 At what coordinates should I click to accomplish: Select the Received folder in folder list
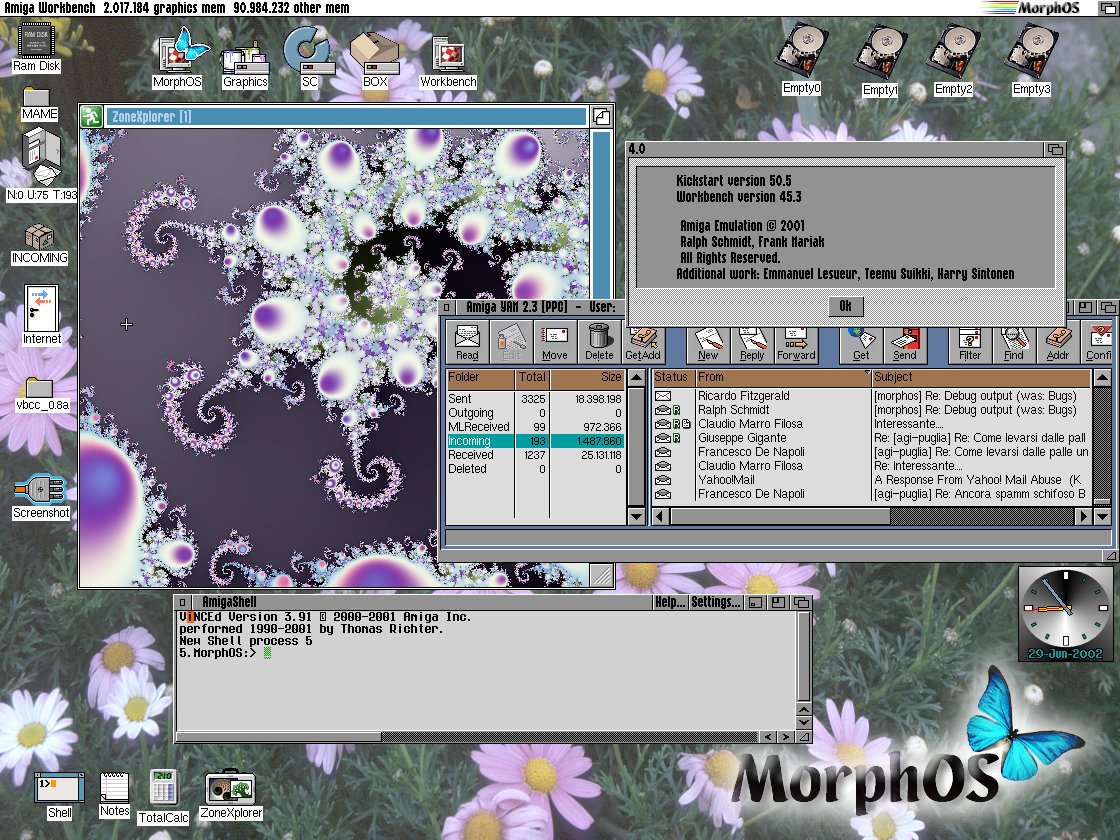(x=470, y=455)
